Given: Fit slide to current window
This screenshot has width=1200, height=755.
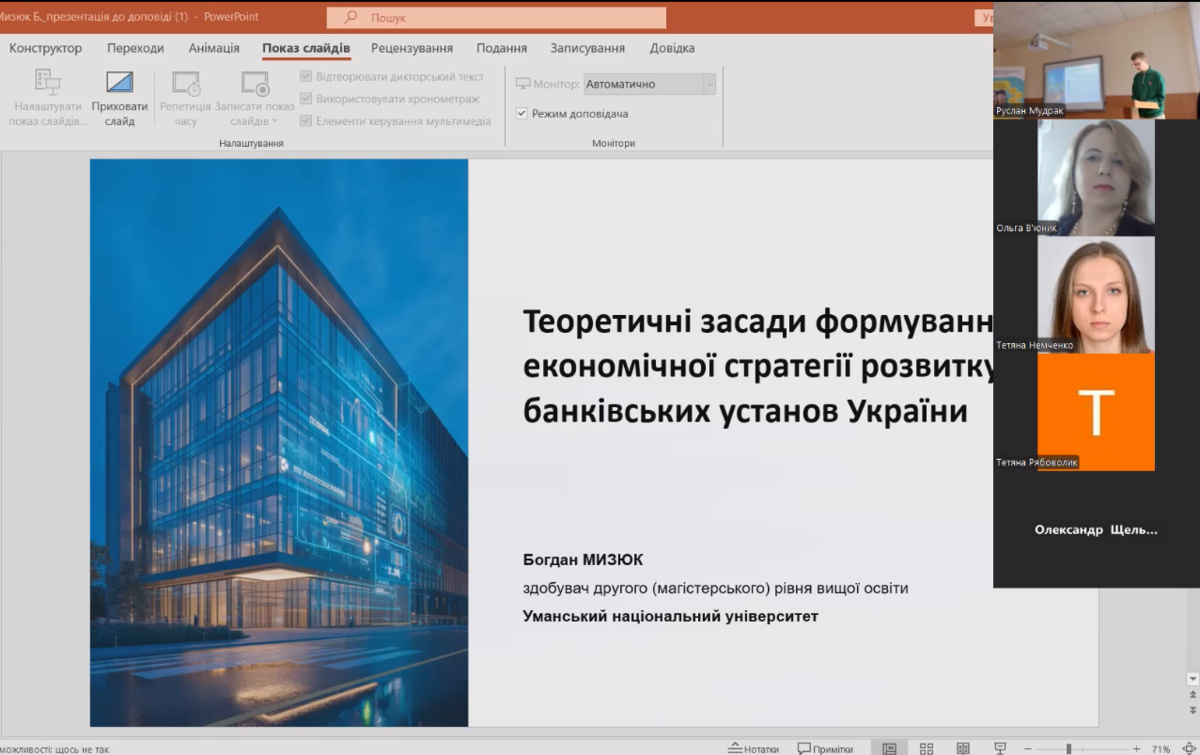Looking at the screenshot, I should [1188, 748].
